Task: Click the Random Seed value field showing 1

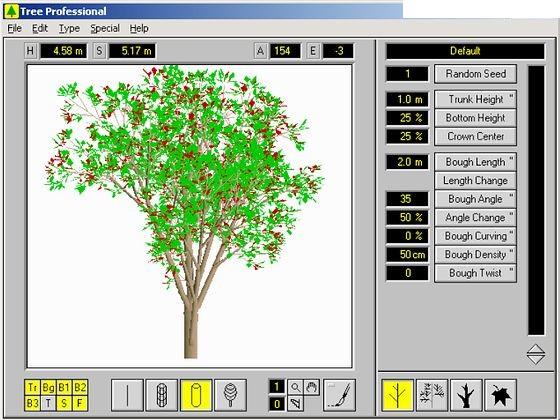Action: pyautogui.click(x=407, y=74)
